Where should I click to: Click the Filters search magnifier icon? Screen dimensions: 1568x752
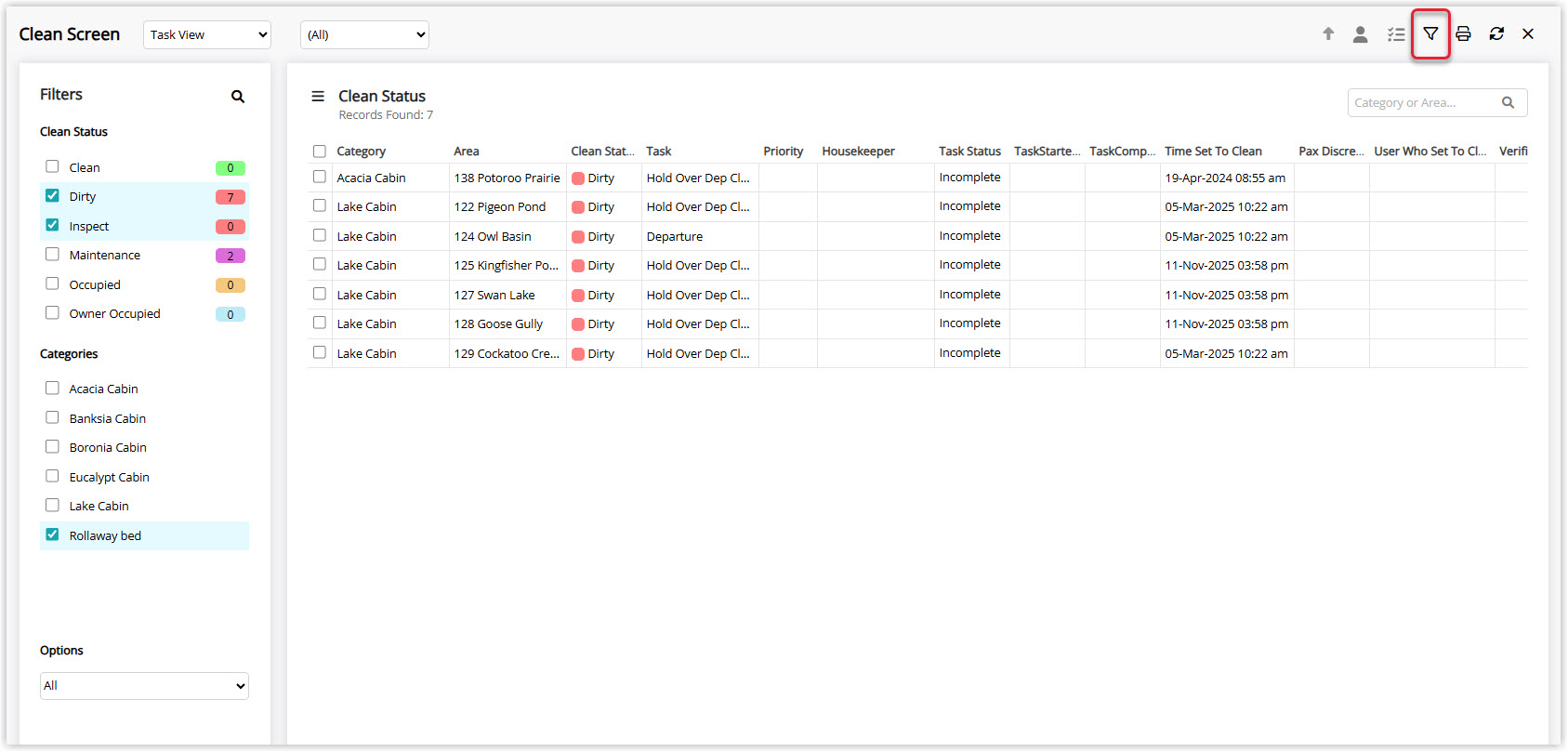(x=238, y=97)
